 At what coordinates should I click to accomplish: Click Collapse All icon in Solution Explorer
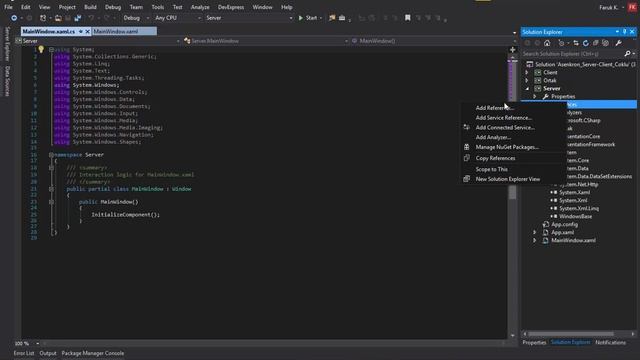coord(596,43)
